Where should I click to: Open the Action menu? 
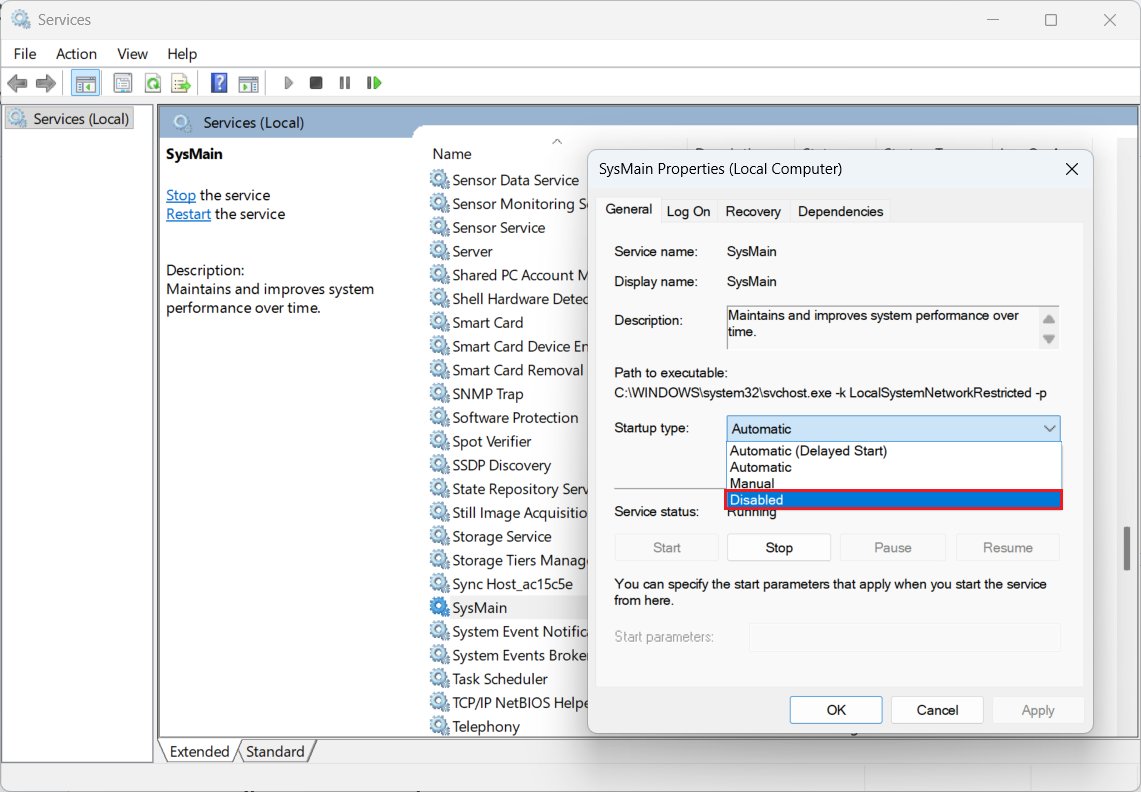76,54
